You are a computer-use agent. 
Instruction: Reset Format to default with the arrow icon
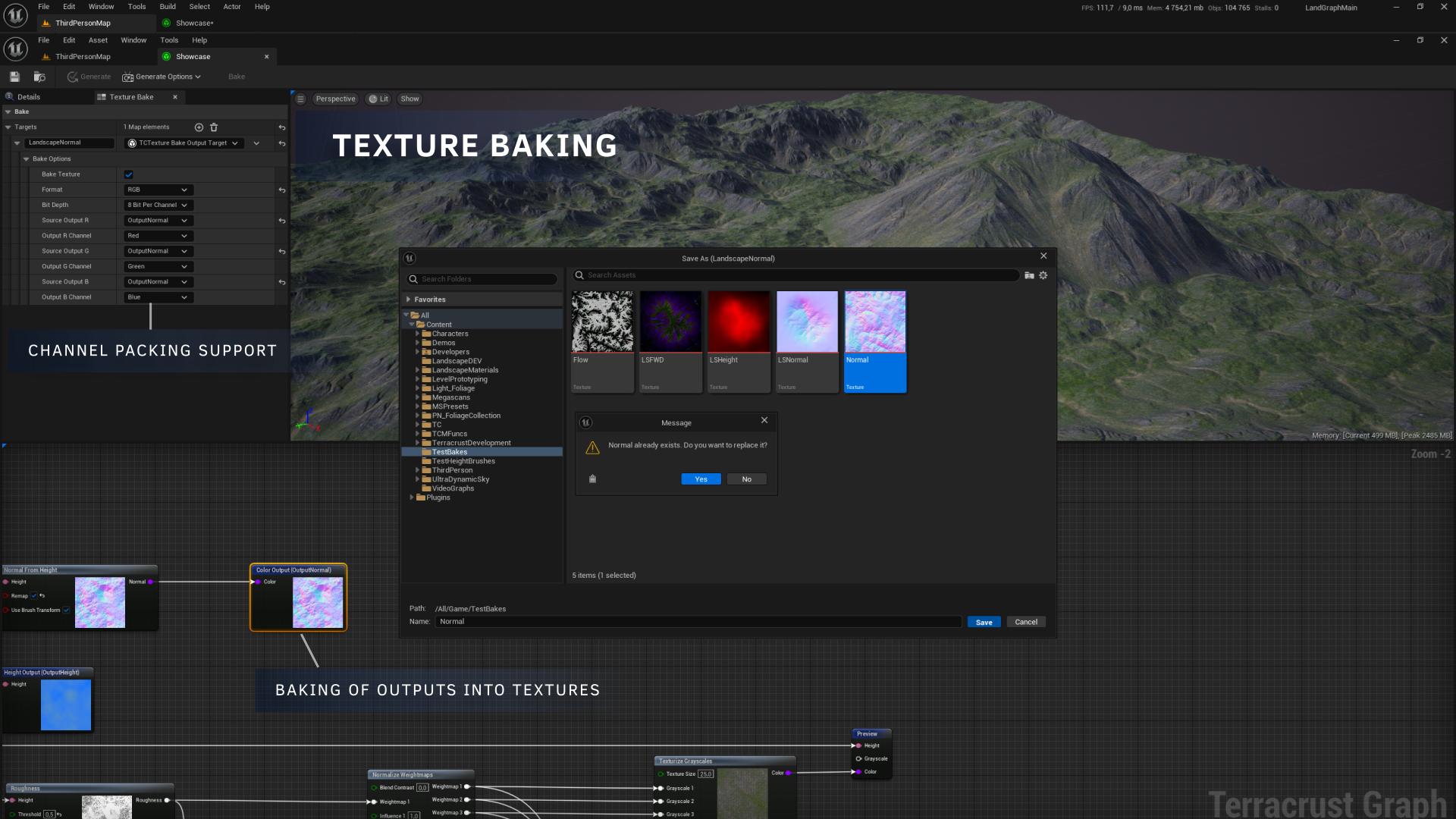(282, 190)
